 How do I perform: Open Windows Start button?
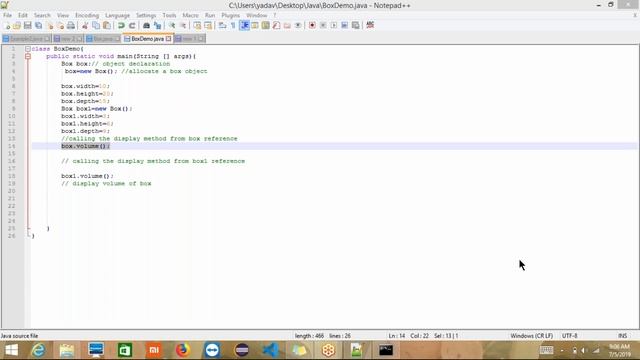11,350
